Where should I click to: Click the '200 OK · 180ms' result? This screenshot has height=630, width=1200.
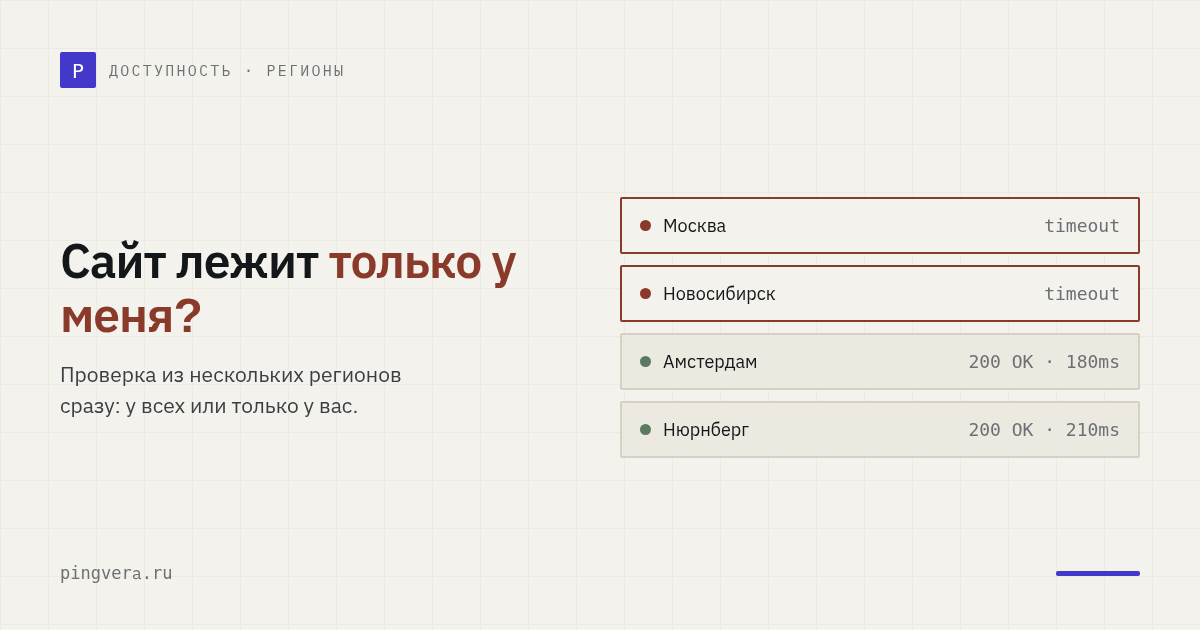point(1044,362)
